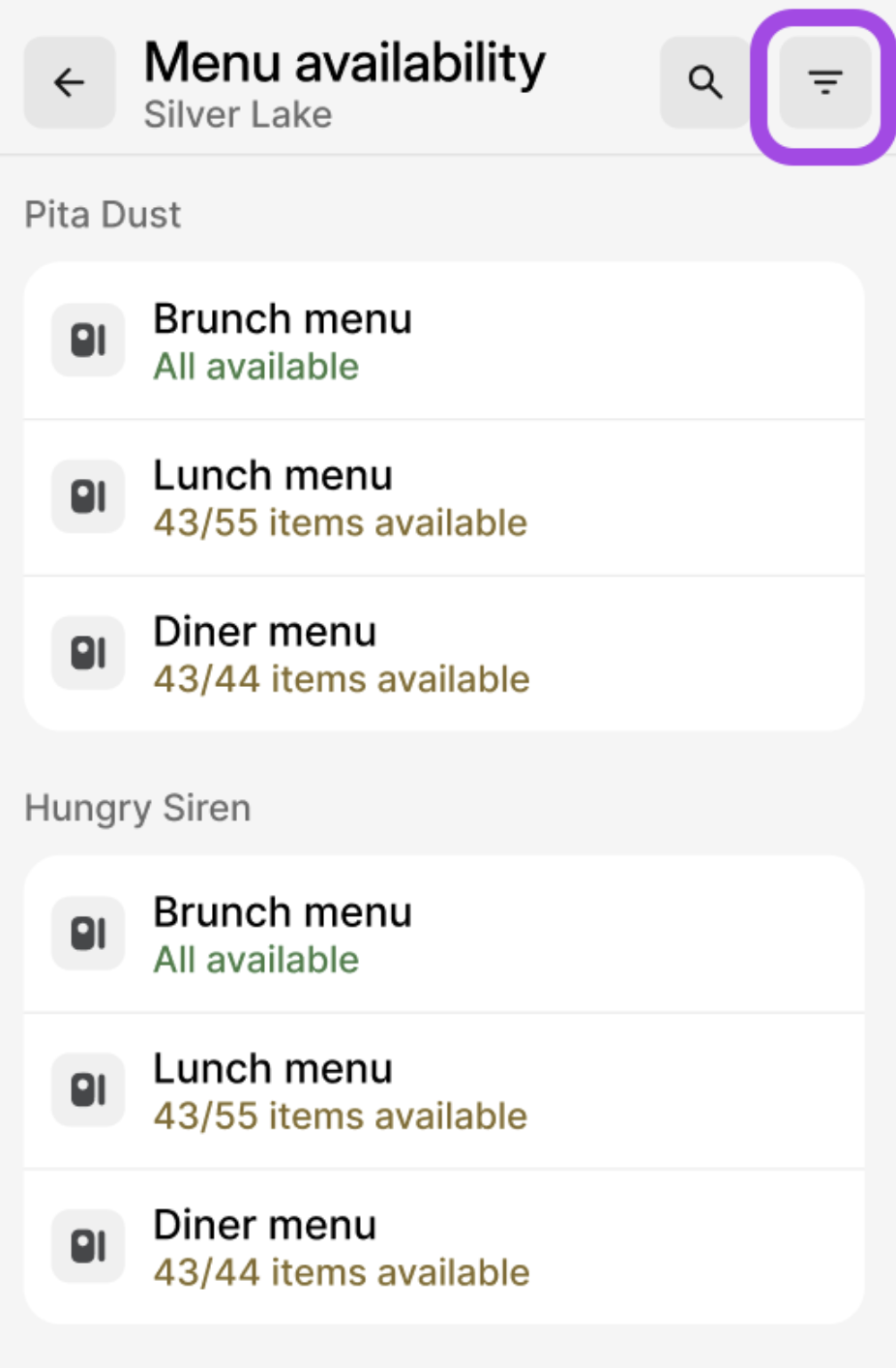The width and height of the screenshot is (896, 1368).
Task: Open Brunch menu label under Hungry Siren
Action: pyautogui.click(x=283, y=912)
